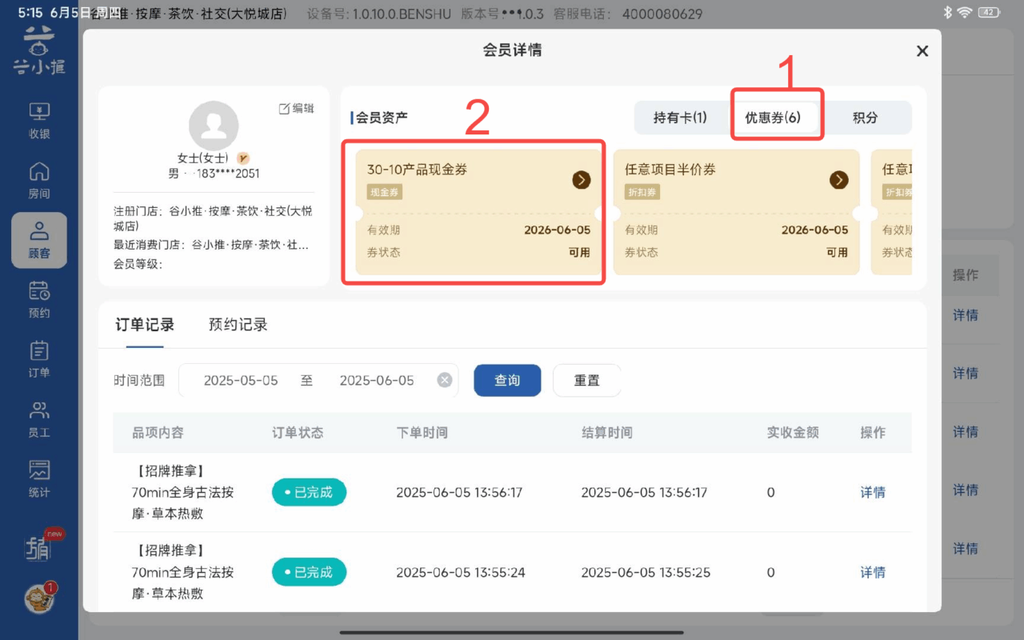Click the 任意项目半价券 coupon title
This screenshot has height=640, width=1024.
pyautogui.click(x=670, y=170)
